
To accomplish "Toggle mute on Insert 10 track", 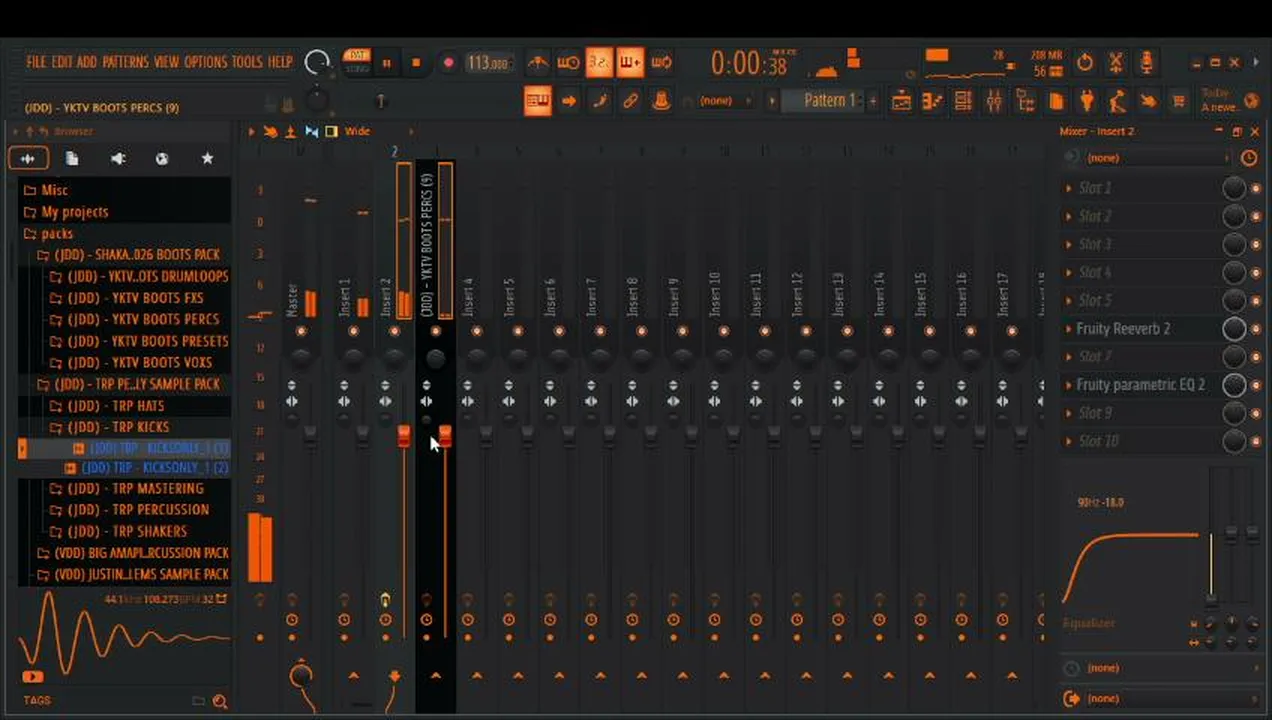I will tap(723, 331).
